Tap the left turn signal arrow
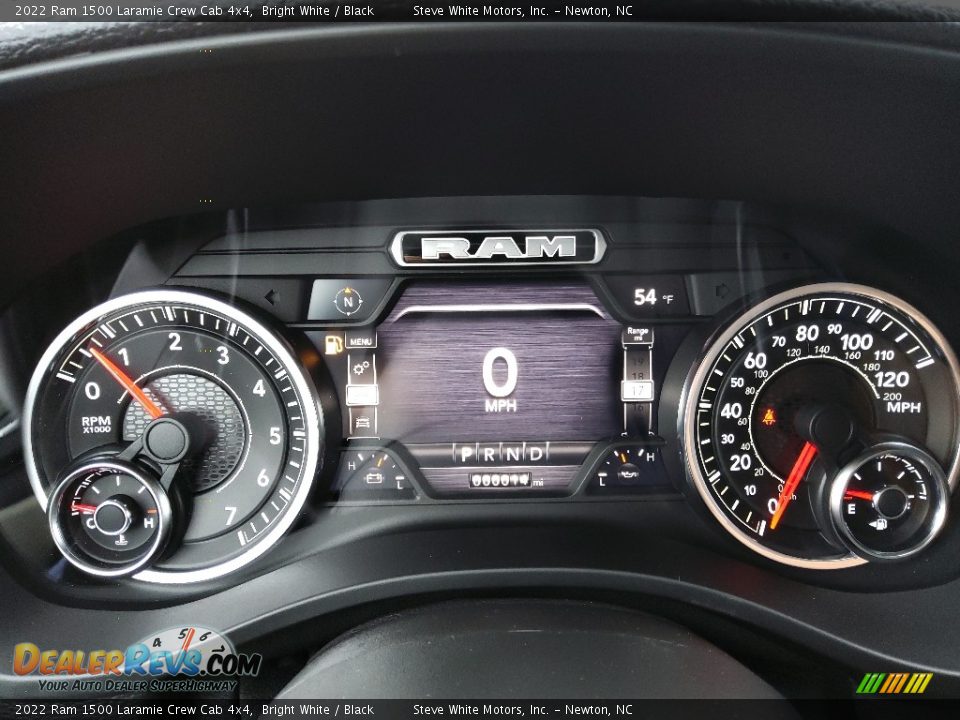 (271, 298)
